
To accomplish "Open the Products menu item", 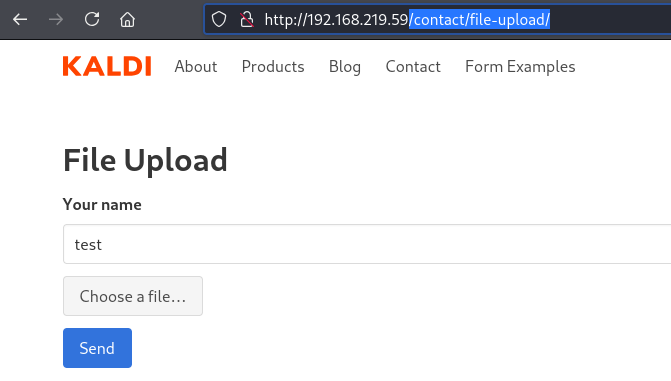I will click(x=273, y=67).
